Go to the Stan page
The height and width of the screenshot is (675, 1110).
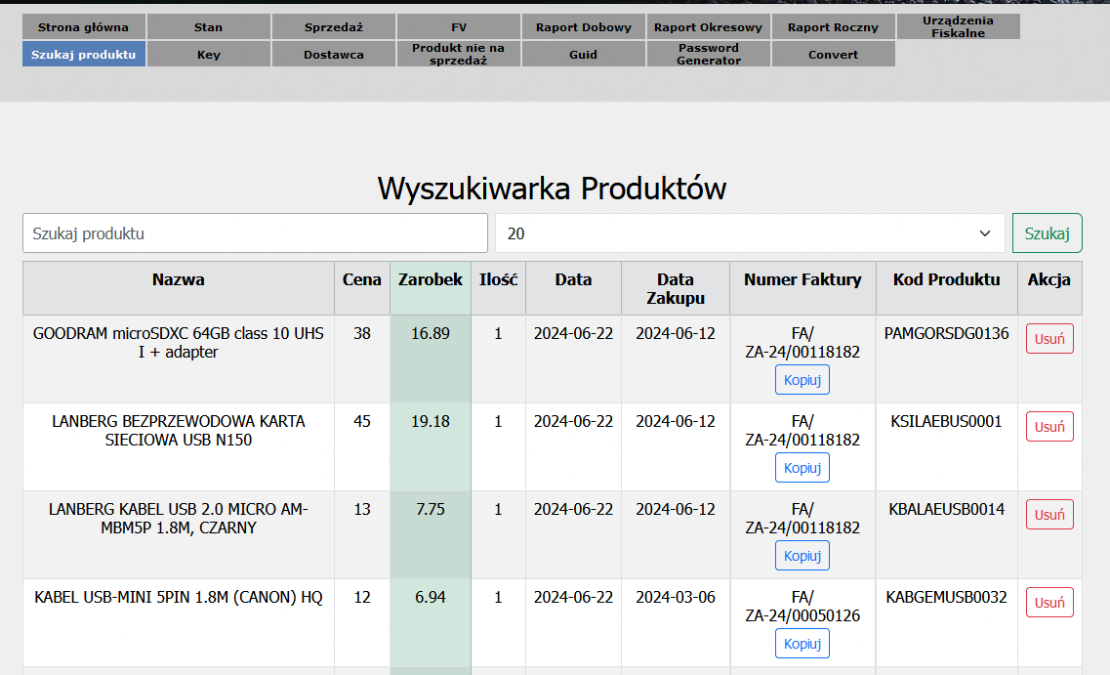point(208,27)
